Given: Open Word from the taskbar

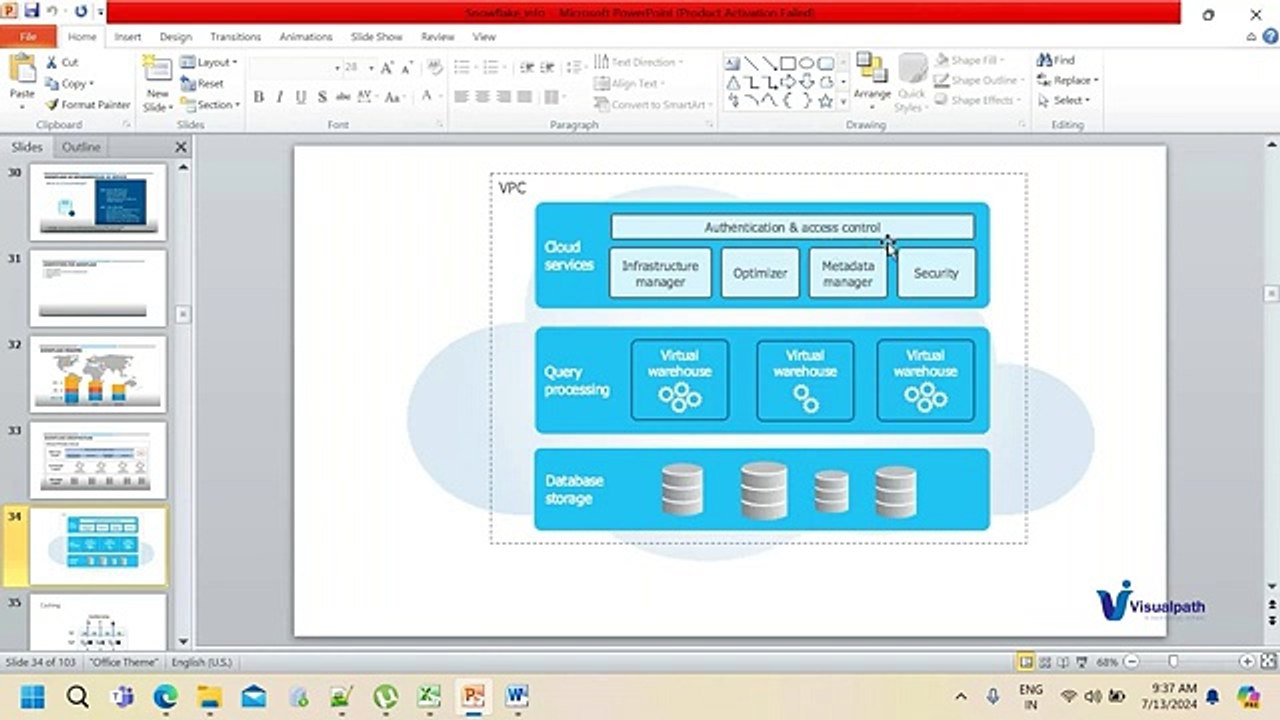Looking at the screenshot, I should click(517, 696).
